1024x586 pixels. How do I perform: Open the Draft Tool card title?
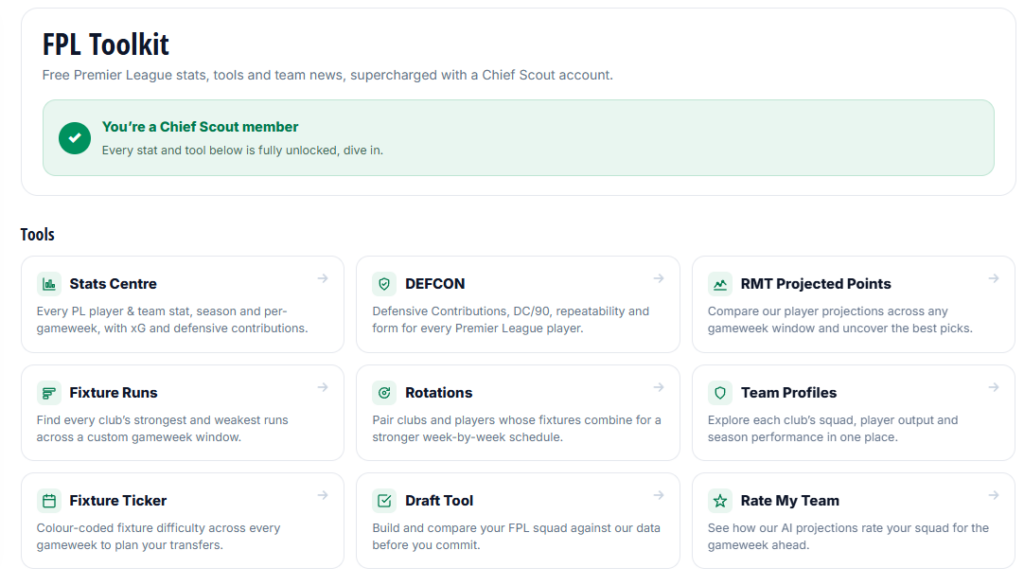[x=439, y=501]
